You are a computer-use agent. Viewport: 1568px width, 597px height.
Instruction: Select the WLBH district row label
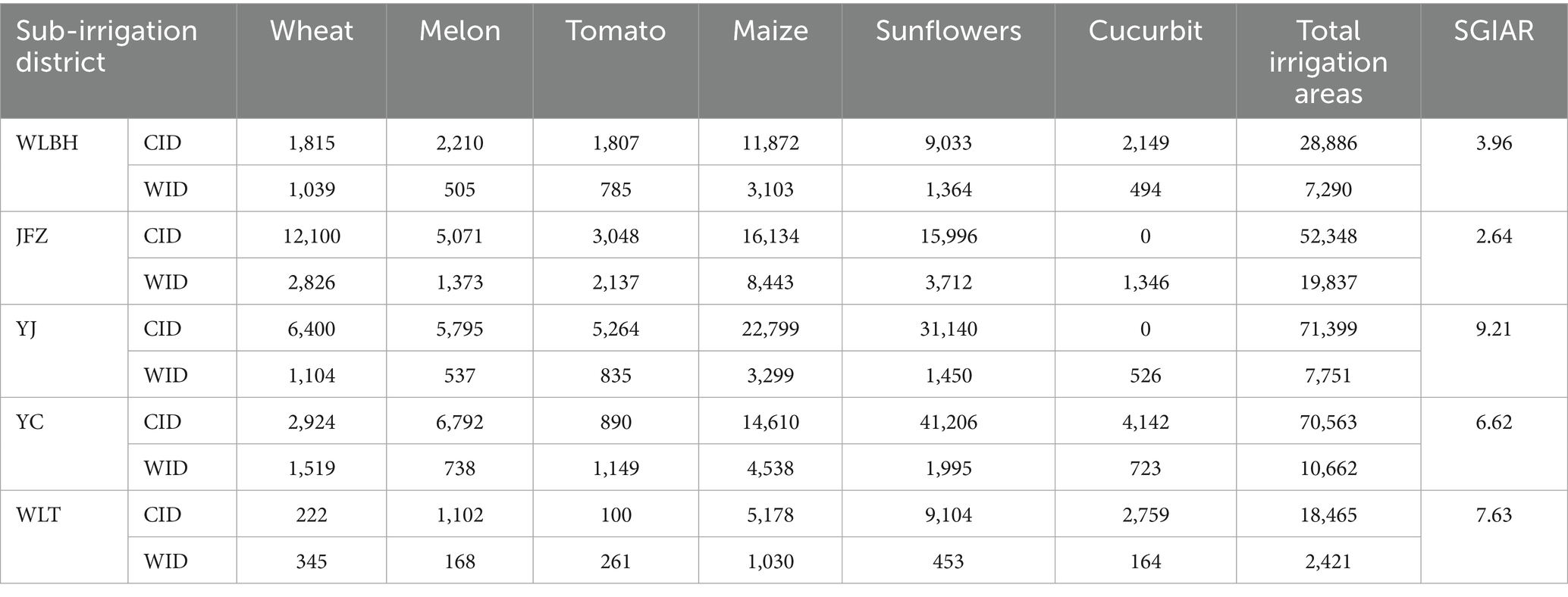(x=47, y=143)
